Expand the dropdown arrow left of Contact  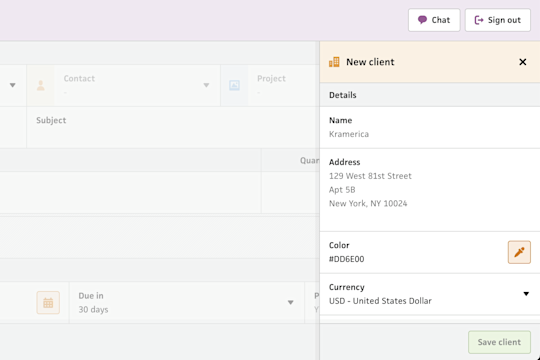[x=12, y=85]
